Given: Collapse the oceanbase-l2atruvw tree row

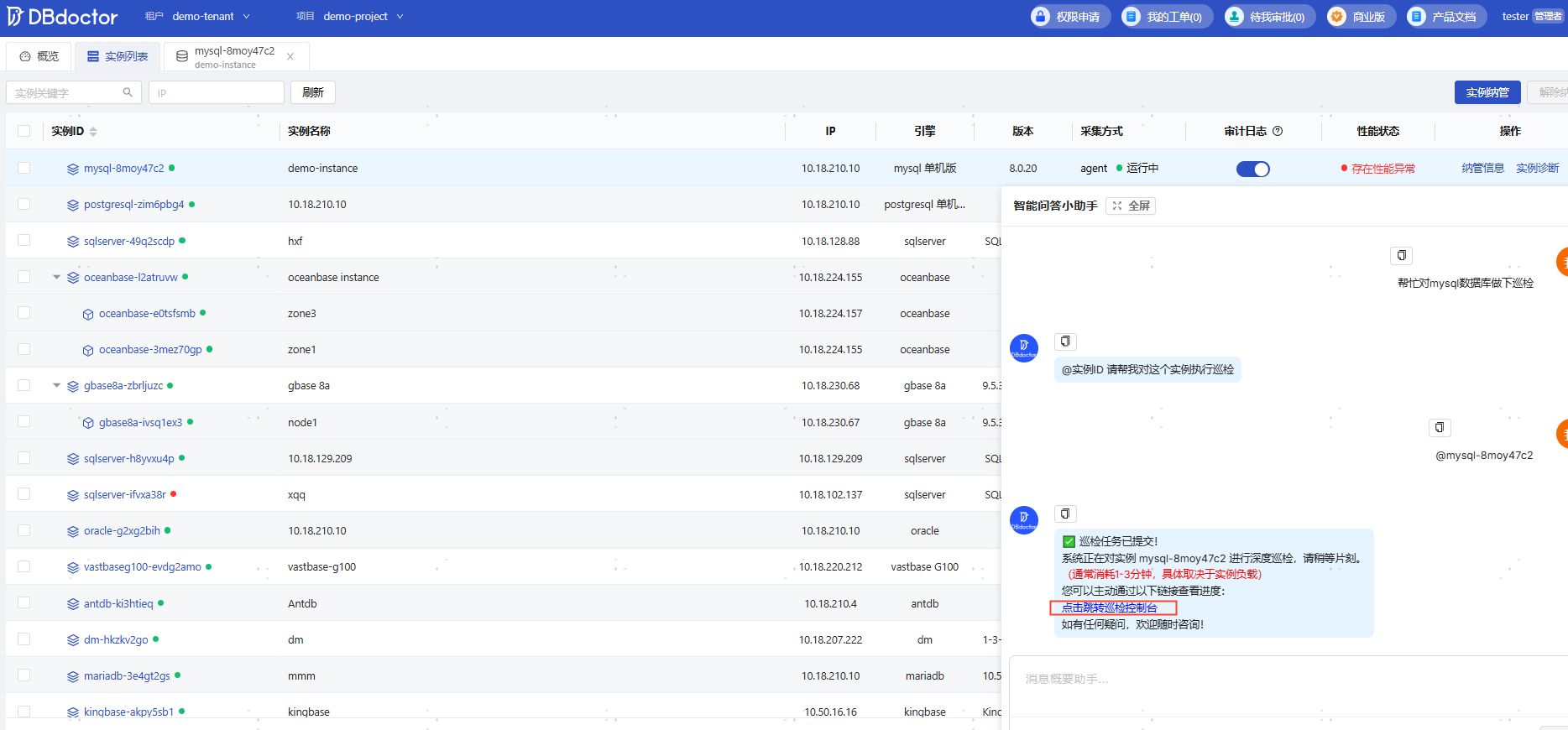Looking at the screenshot, I should click(x=56, y=277).
